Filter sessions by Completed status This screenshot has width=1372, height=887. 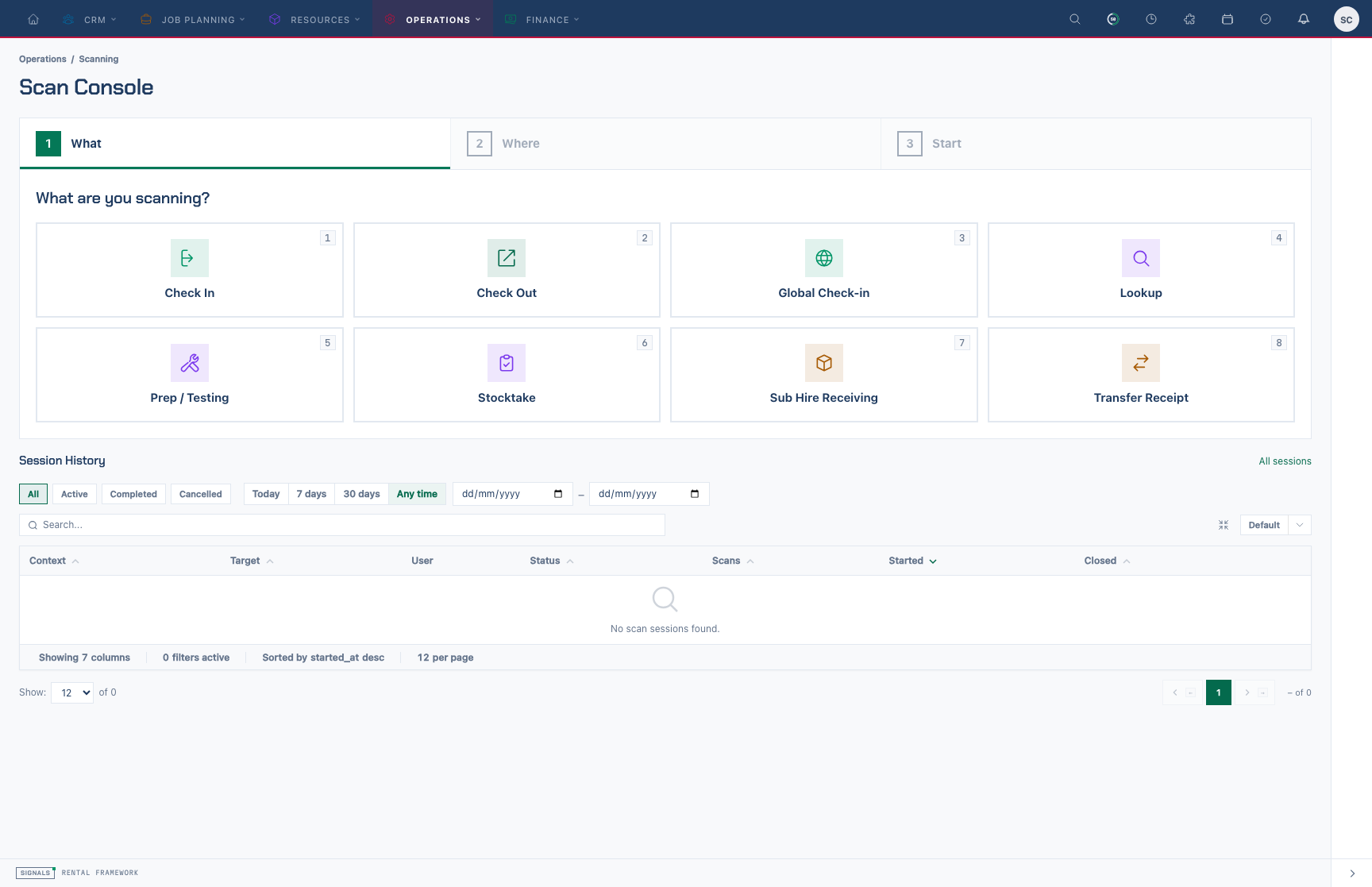pos(133,494)
